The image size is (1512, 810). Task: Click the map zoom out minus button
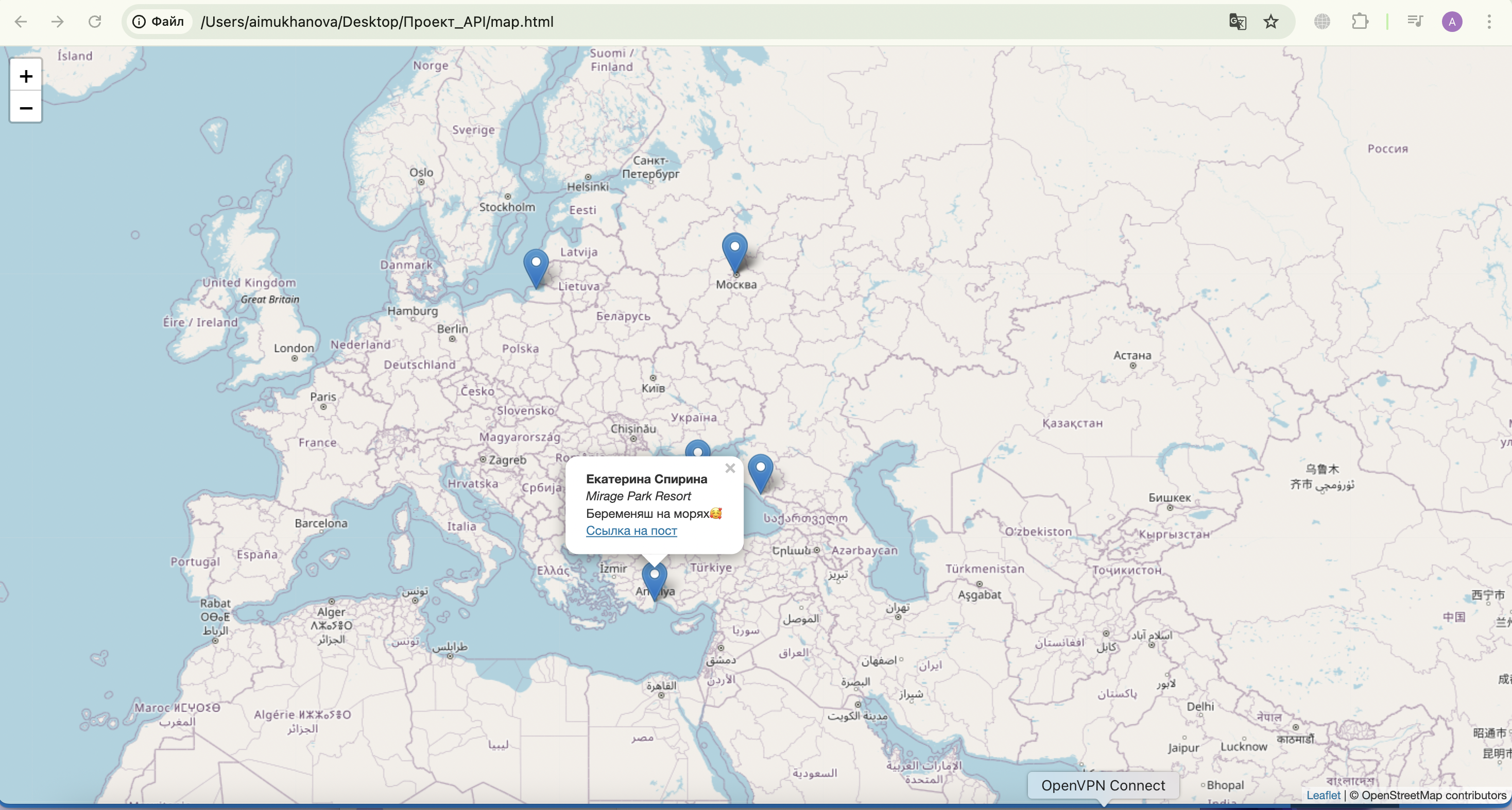click(26, 108)
